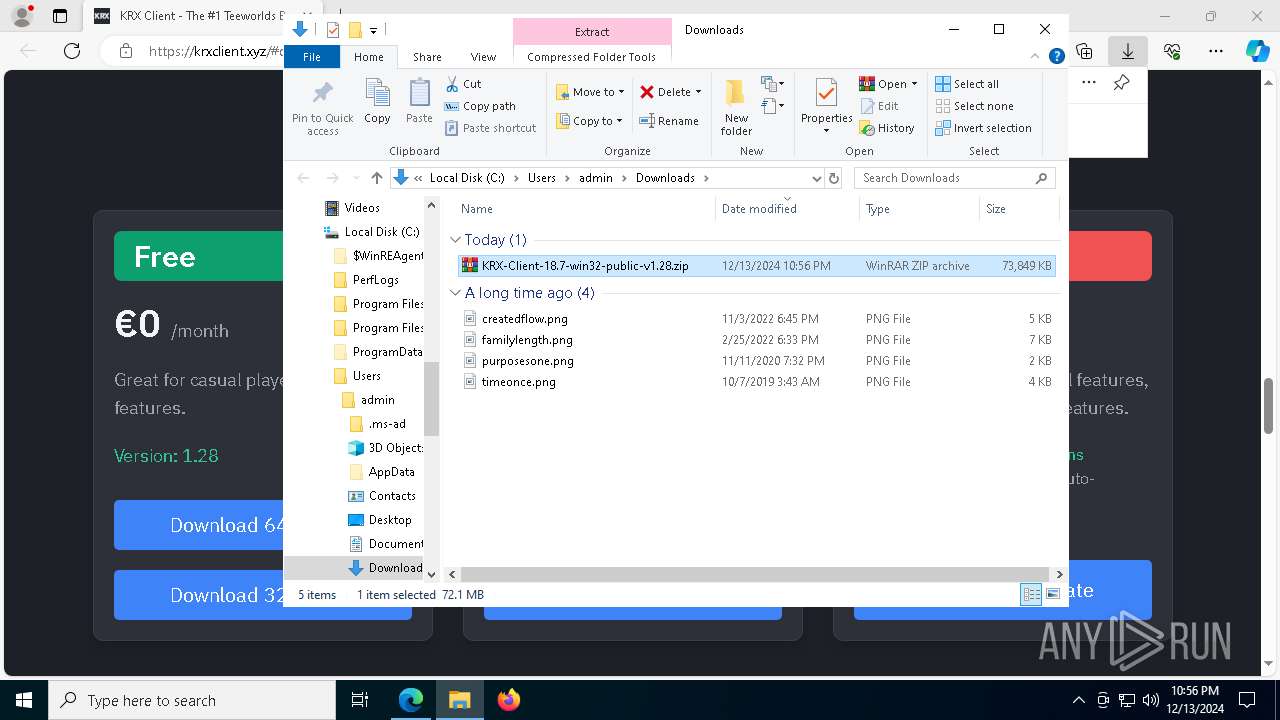Open file History
This screenshot has height=720, width=1280.
[886, 128]
